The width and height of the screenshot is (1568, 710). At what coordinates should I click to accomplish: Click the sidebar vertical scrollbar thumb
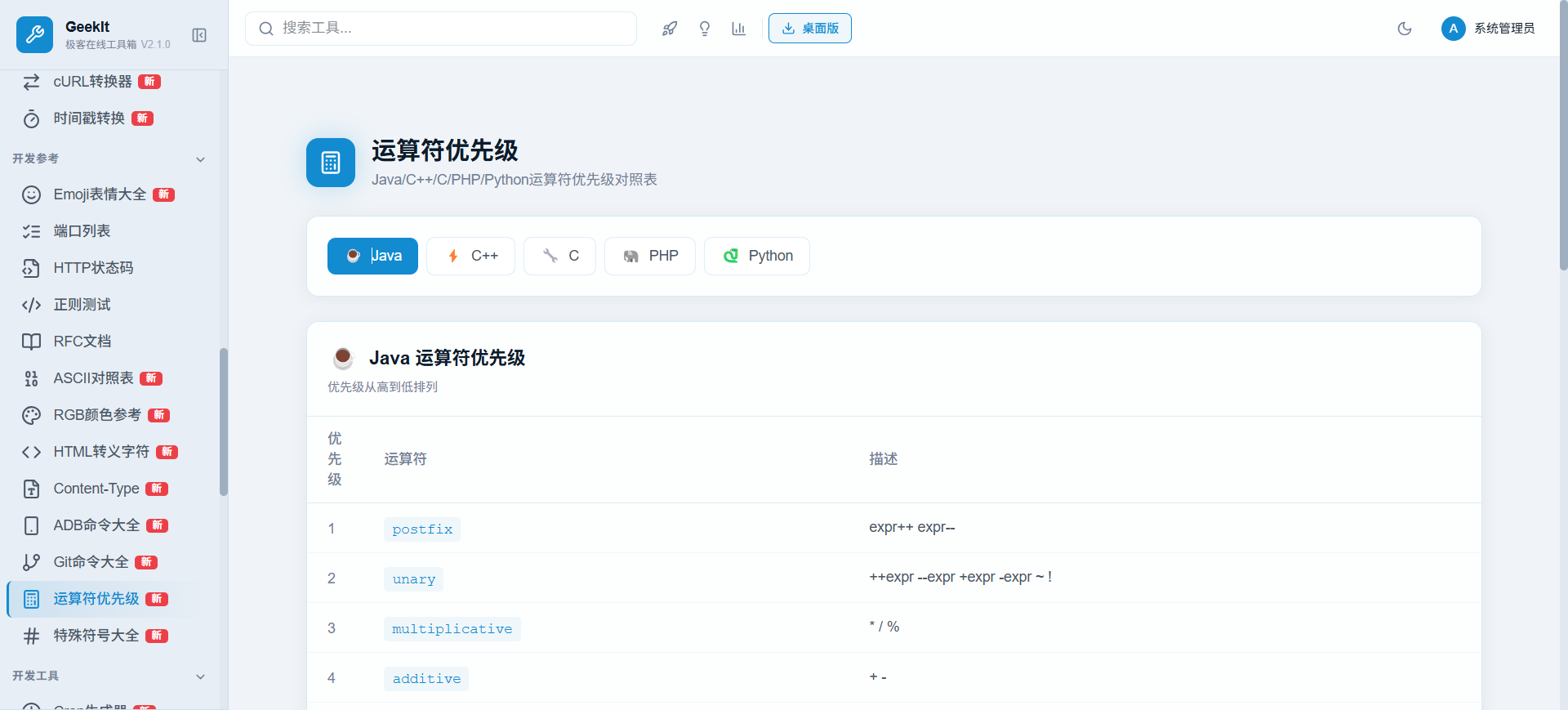click(223, 422)
